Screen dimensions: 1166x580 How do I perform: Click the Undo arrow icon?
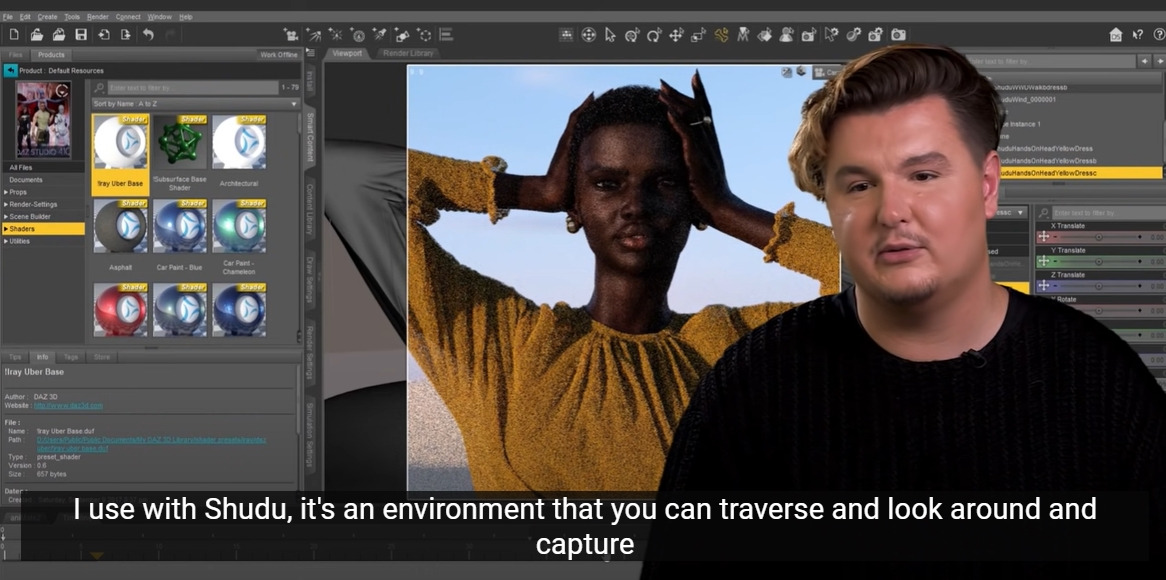point(148,35)
